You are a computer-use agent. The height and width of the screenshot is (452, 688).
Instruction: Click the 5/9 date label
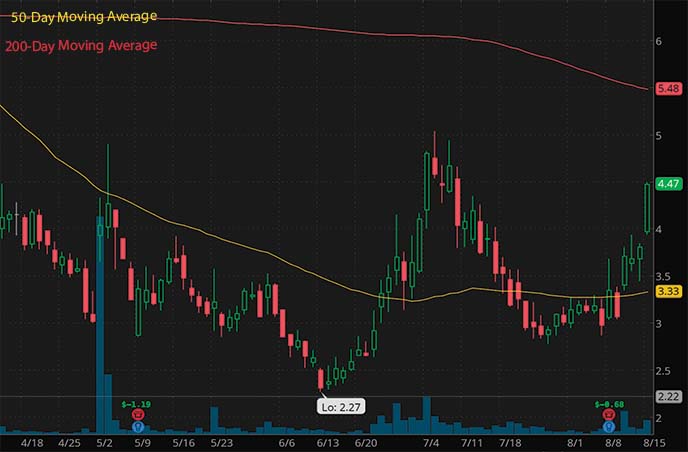[142, 442]
